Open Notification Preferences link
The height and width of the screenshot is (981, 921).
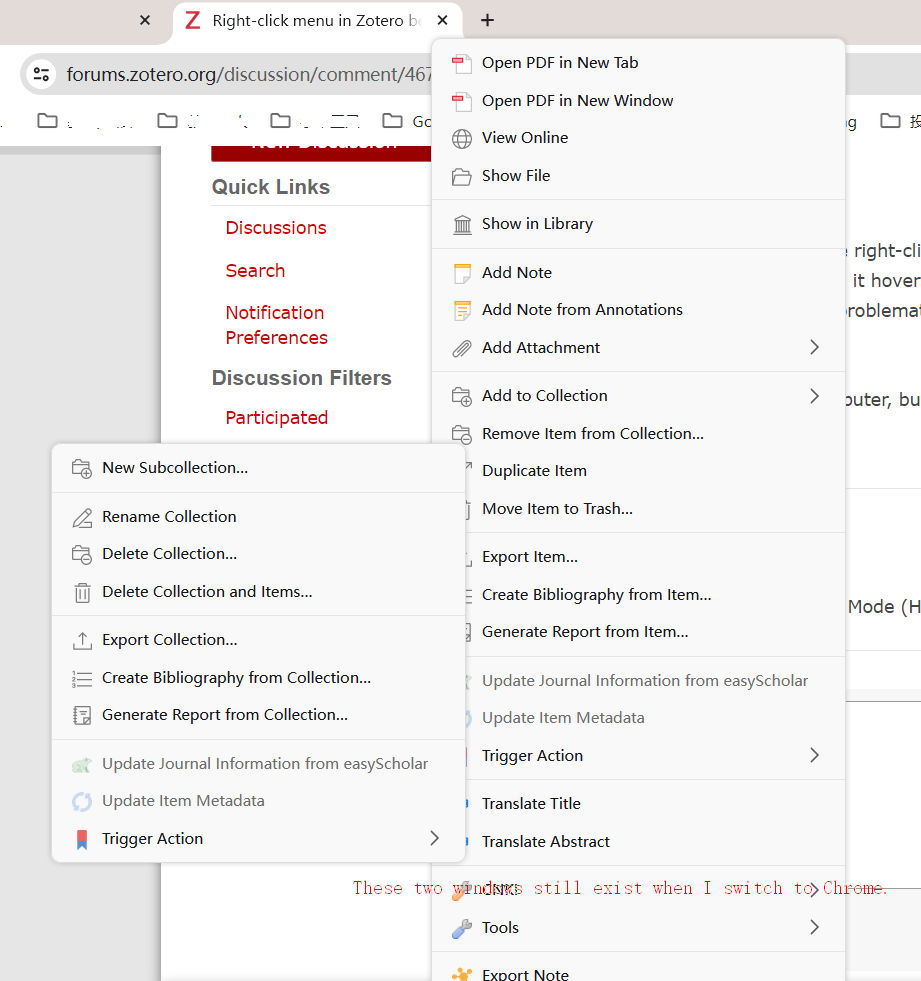tap(277, 325)
